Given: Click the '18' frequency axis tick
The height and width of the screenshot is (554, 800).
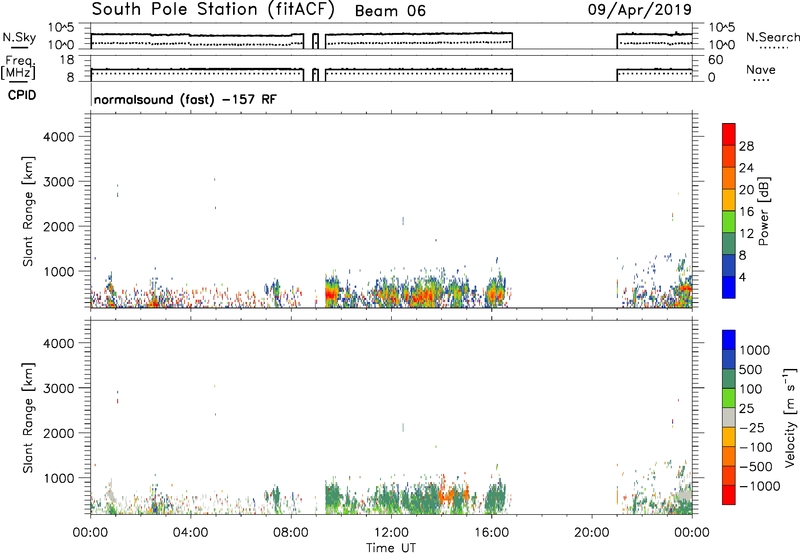Looking at the screenshot, I should pos(67,60).
